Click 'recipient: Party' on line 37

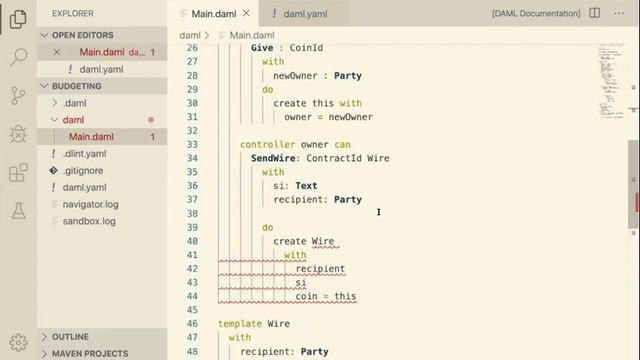317,200
